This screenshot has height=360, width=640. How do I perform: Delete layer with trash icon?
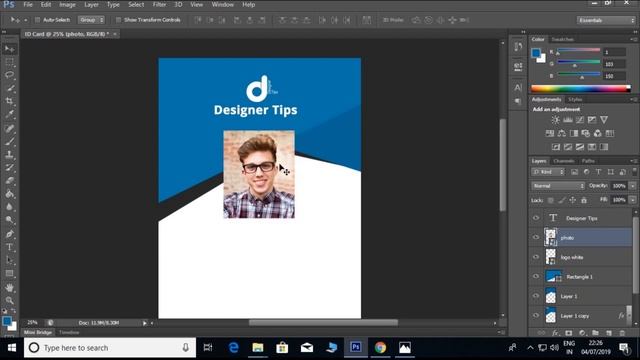point(622,333)
